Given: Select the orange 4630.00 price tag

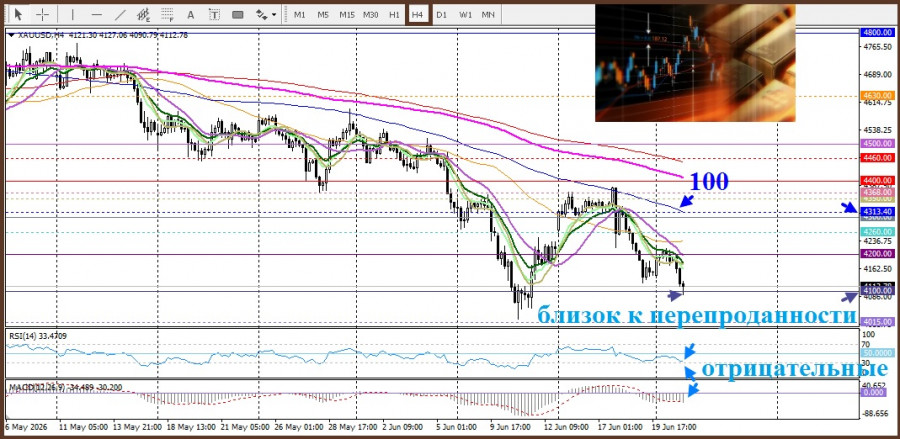Looking at the screenshot, I should (877, 95).
